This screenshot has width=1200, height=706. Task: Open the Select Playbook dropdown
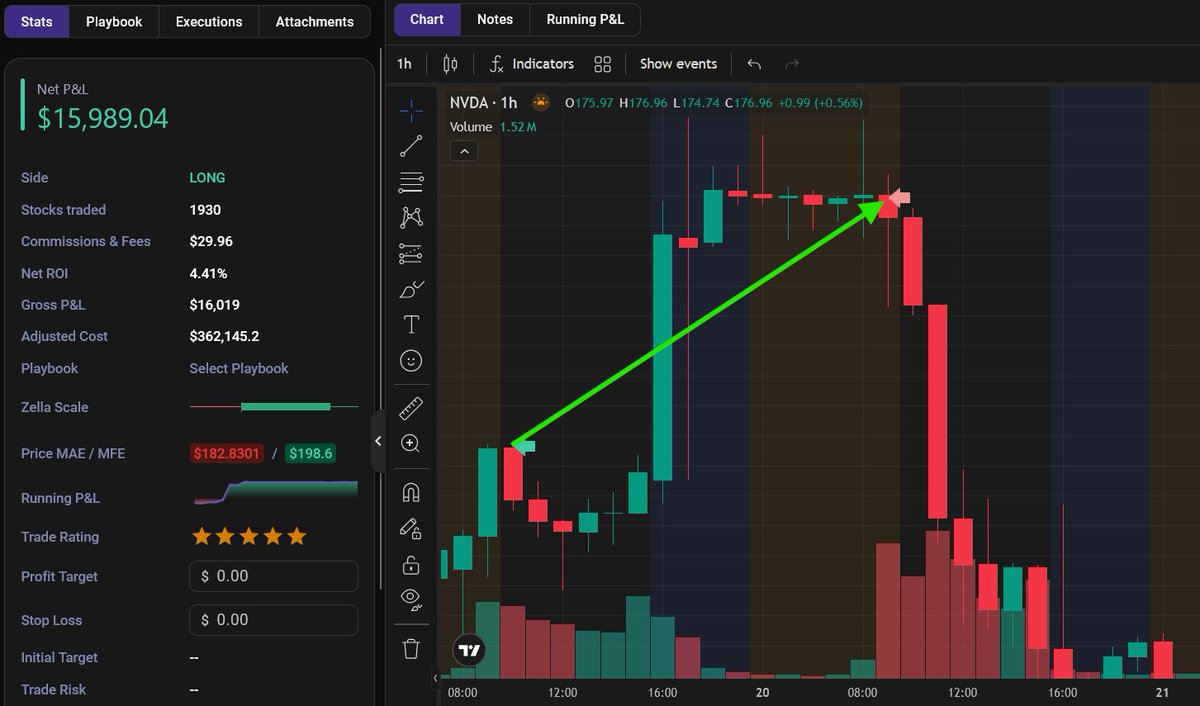238,368
